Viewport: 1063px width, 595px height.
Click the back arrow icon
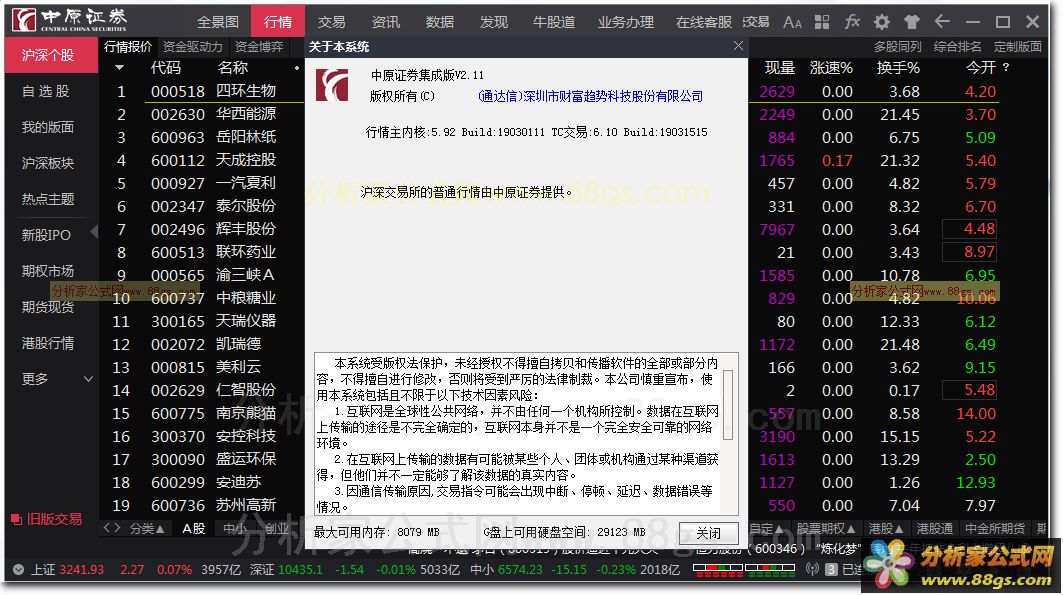942,22
